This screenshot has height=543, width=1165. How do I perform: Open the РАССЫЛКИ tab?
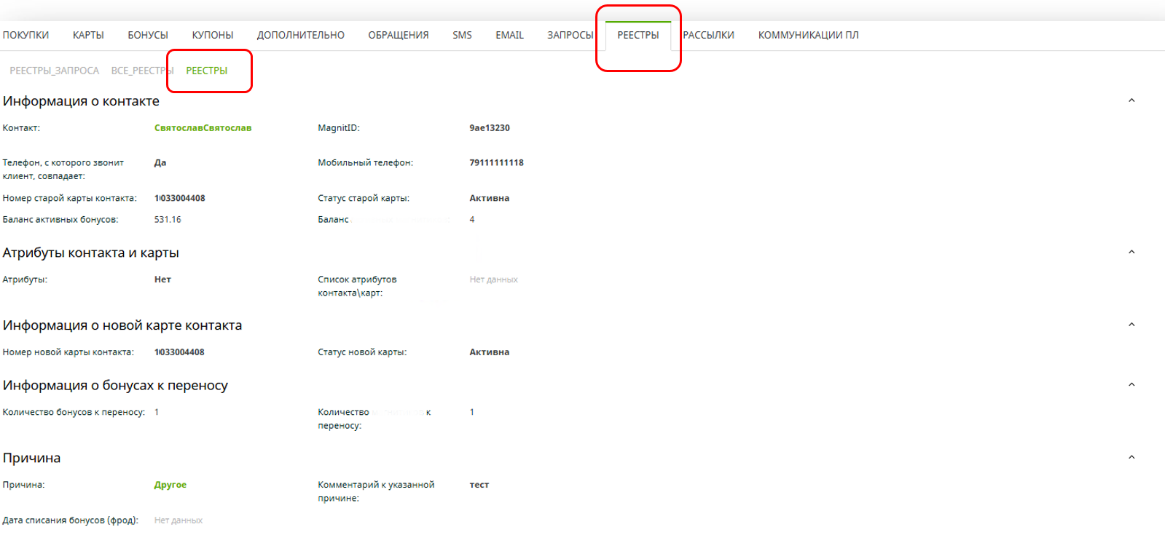click(x=708, y=35)
